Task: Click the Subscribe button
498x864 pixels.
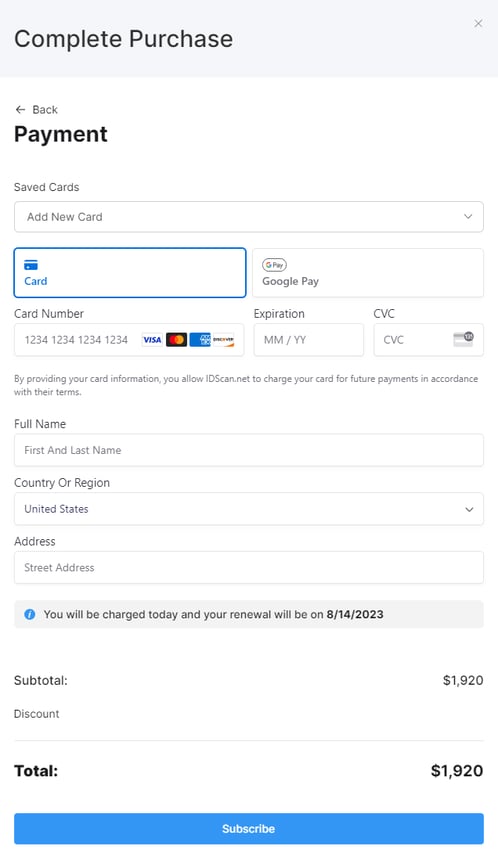Action: coord(249,829)
